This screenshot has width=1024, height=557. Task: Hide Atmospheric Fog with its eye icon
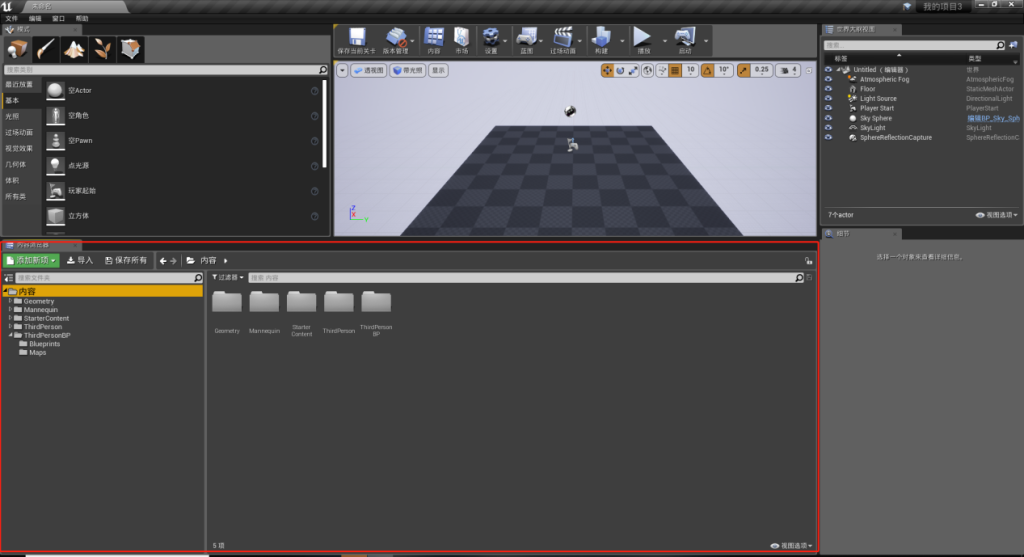coord(828,79)
